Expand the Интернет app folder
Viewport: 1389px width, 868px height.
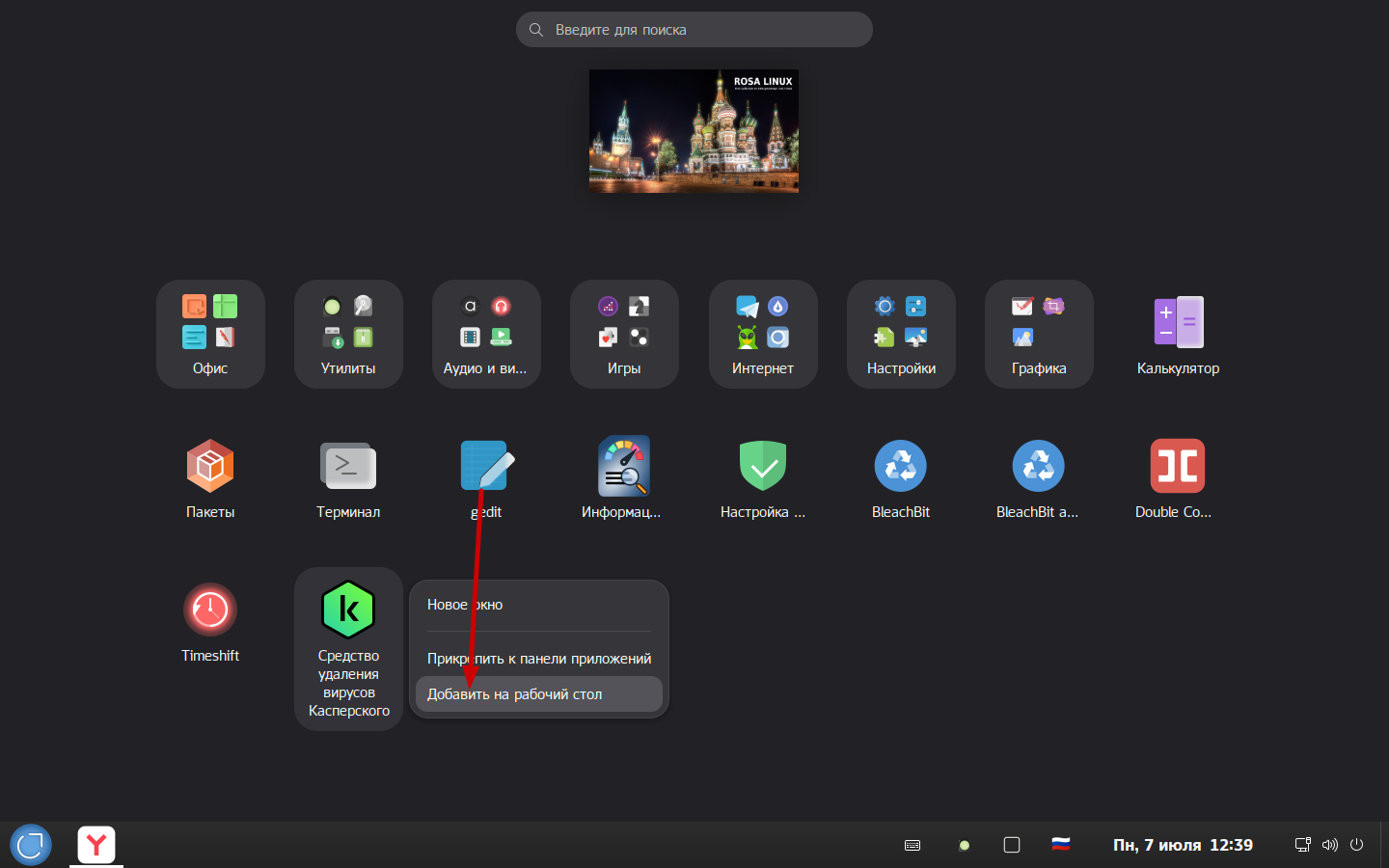click(762, 334)
